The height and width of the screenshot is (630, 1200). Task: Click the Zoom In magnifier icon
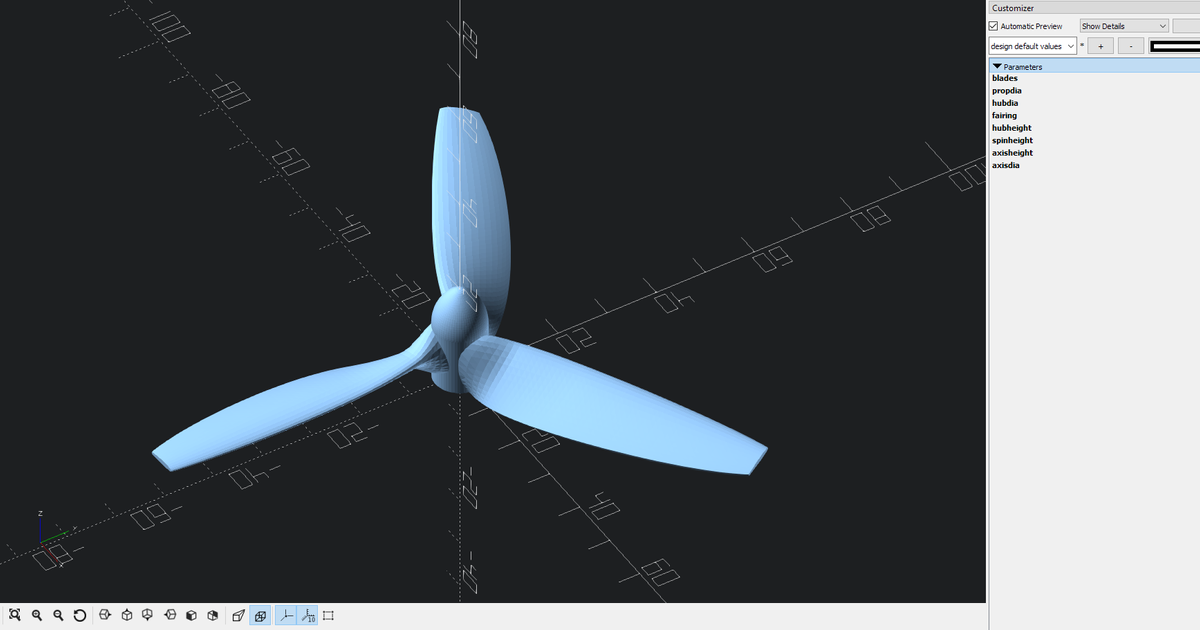click(36, 615)
